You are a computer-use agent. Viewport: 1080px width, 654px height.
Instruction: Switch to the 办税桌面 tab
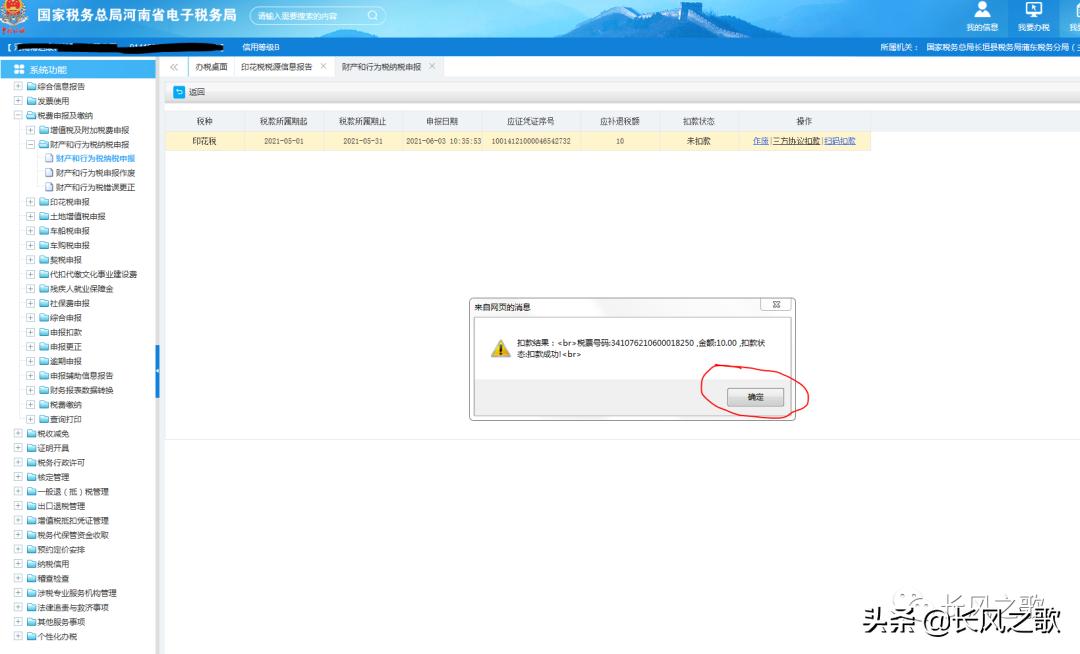click(211, 67)
